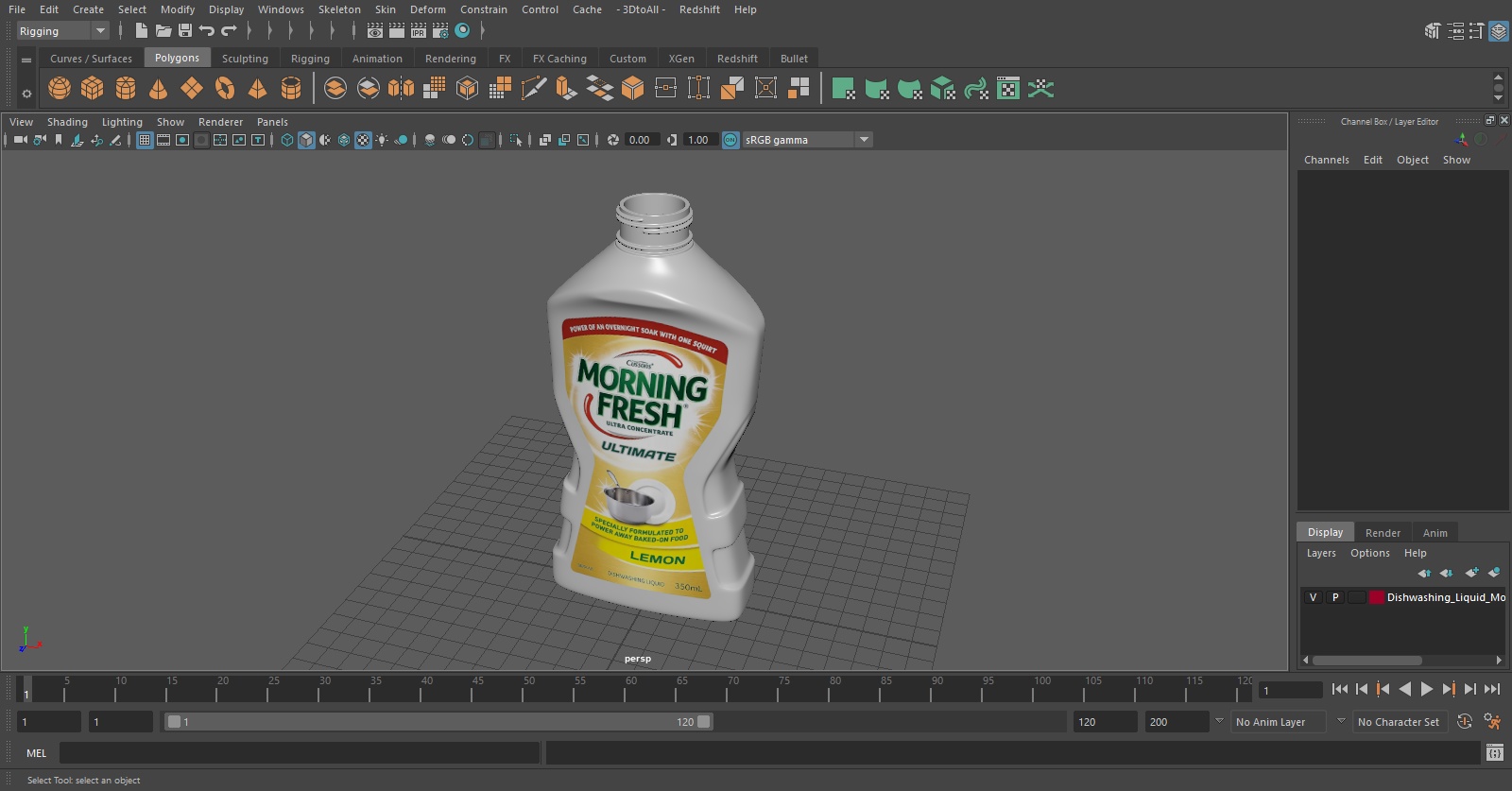Toggle the viewport grid display button
1512x791 pixels.
click(x=145, y=140)
